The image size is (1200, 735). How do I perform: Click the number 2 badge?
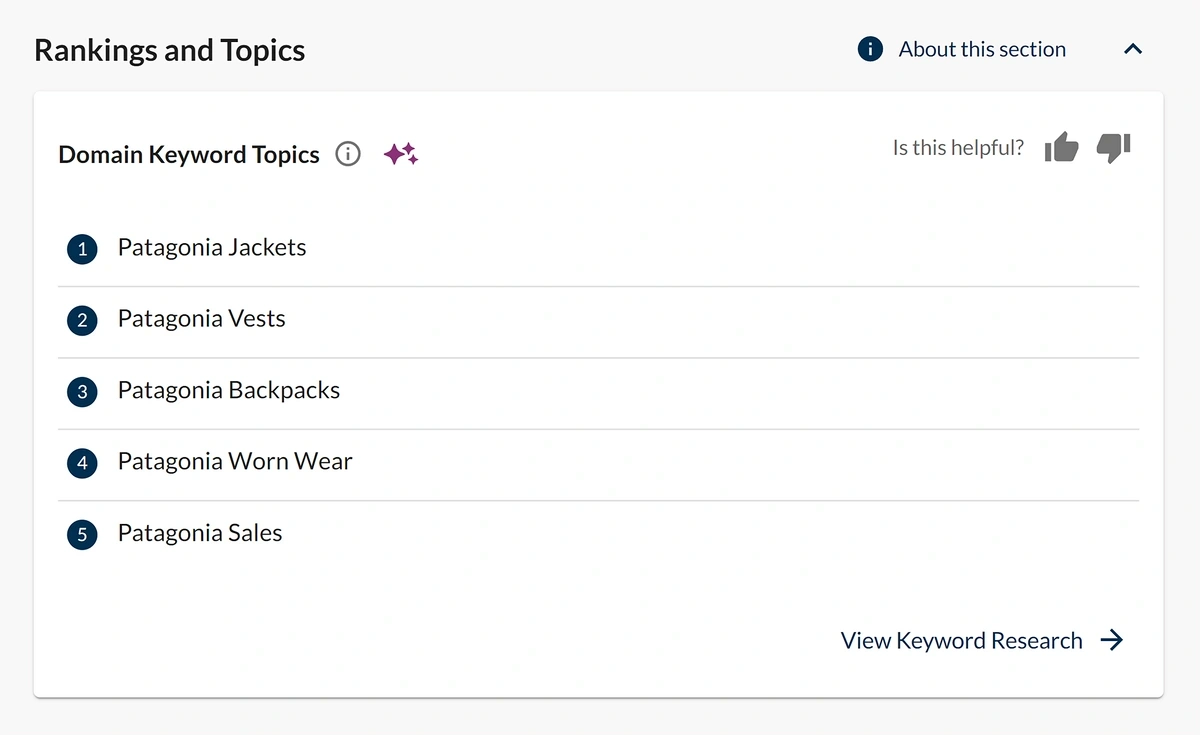coord(82,320)
